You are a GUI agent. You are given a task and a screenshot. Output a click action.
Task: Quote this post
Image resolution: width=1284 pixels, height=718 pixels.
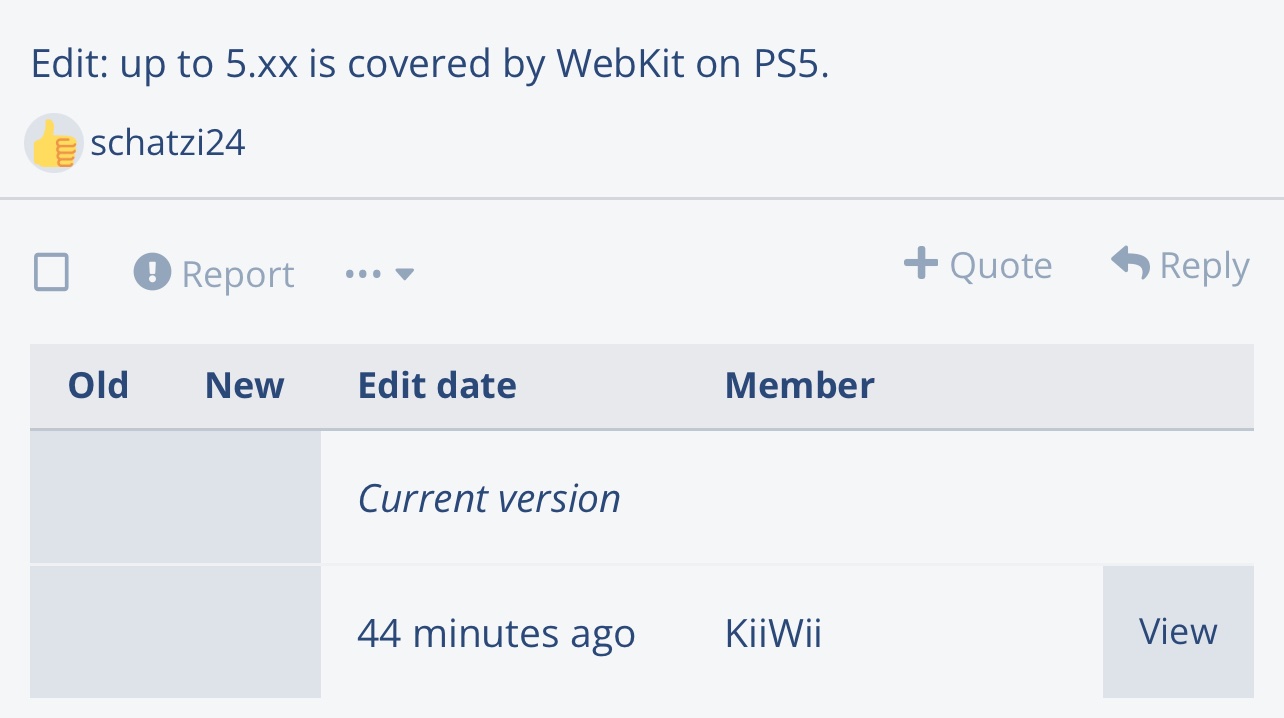[978, 265]
